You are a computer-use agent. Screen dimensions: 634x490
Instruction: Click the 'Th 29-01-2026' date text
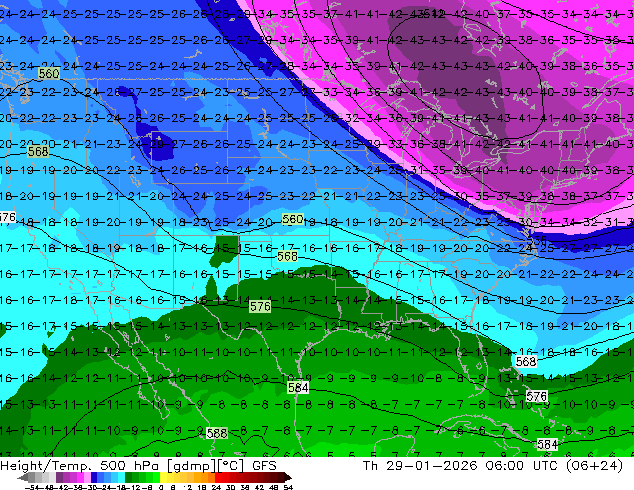tap(420, 466)
